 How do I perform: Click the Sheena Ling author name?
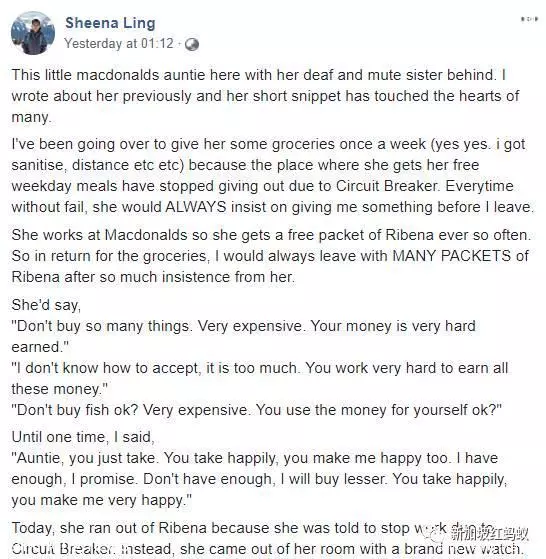(110, 23)
